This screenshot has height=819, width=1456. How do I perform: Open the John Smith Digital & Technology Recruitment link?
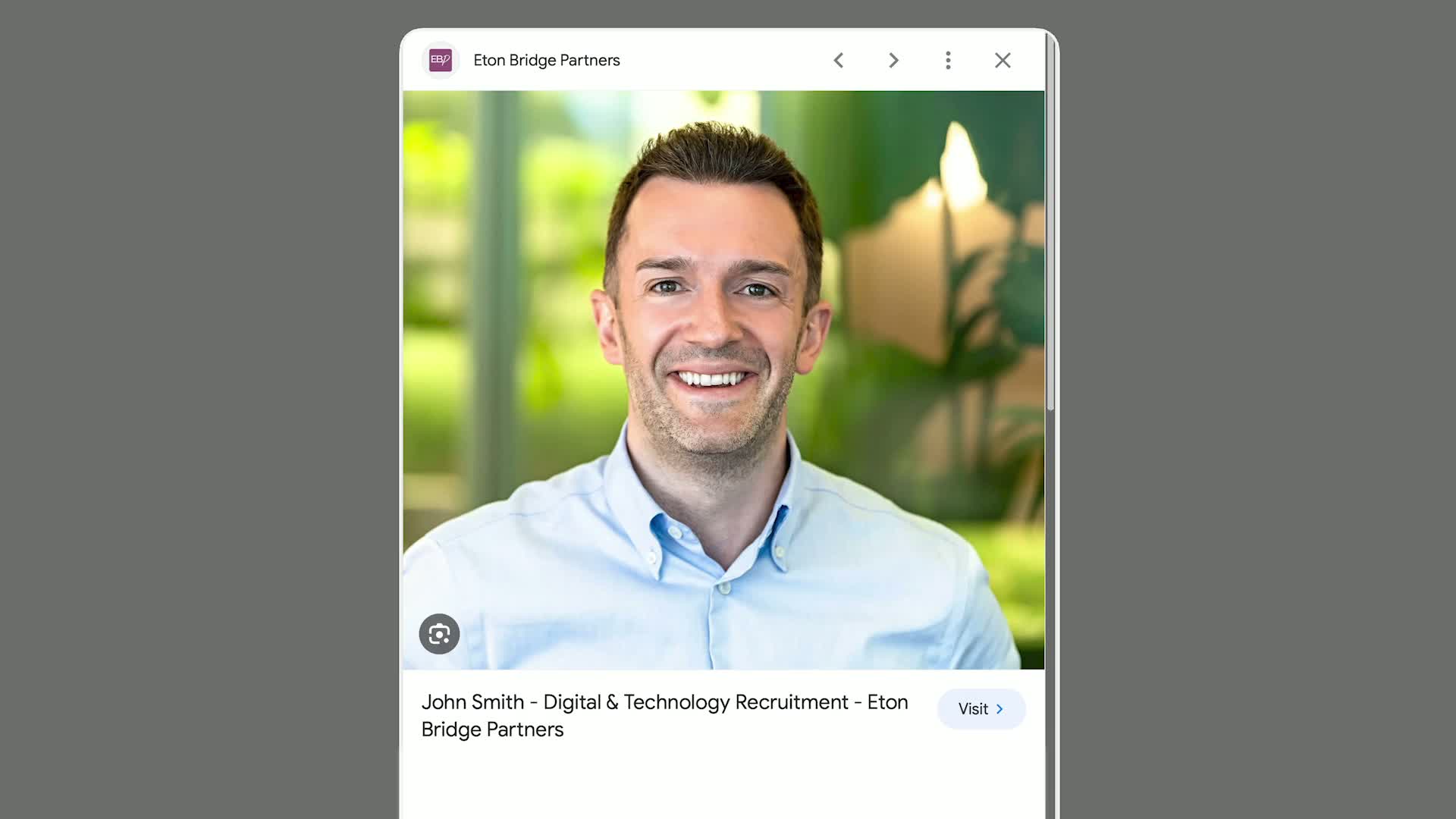click(664, 702)
